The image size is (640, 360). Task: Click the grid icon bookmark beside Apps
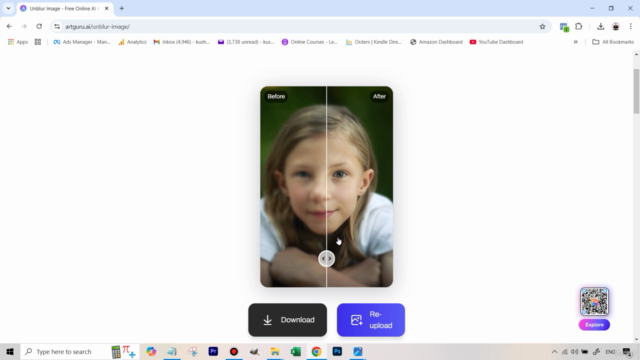[x=38, y=42]
